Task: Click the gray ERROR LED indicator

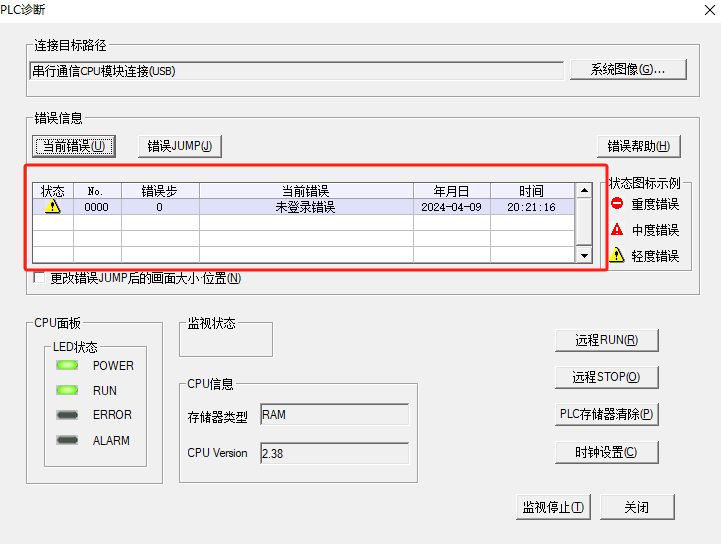Action: pyautogui.click(x=68, y=415)
